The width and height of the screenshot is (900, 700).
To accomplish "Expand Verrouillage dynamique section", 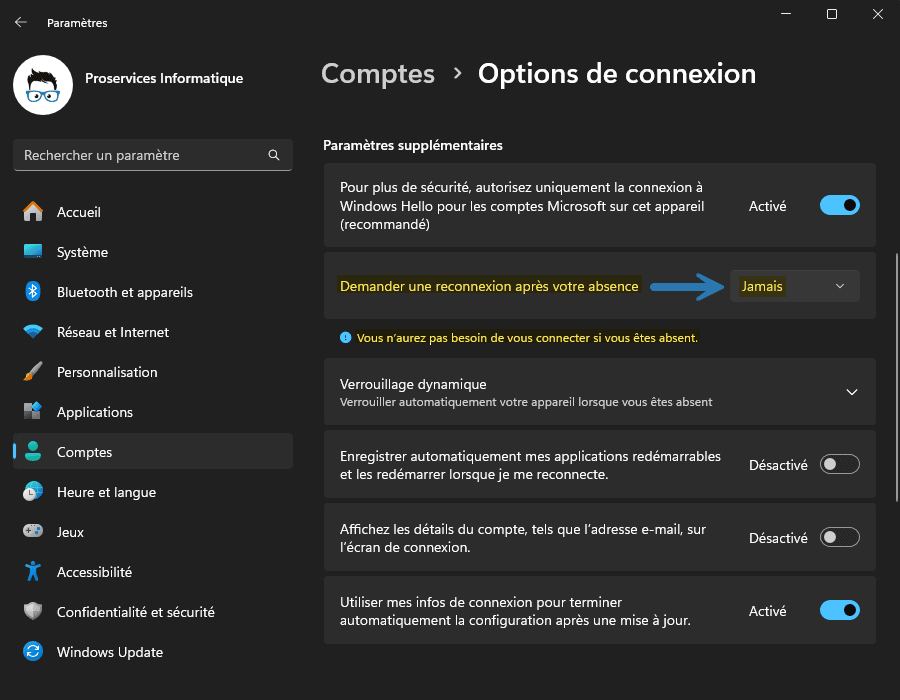I will [851, 392].
